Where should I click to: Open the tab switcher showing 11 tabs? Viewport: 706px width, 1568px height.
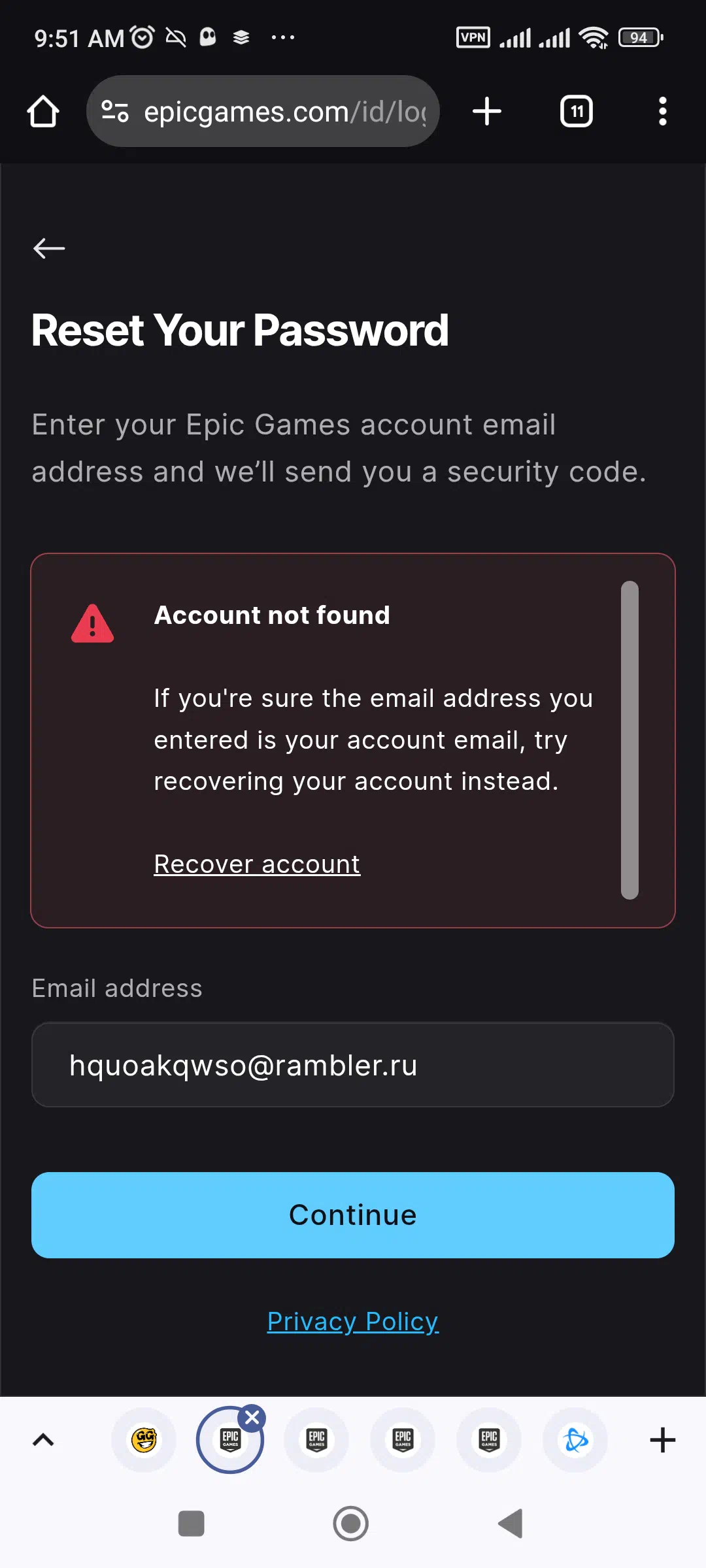[x=577, y=111]
